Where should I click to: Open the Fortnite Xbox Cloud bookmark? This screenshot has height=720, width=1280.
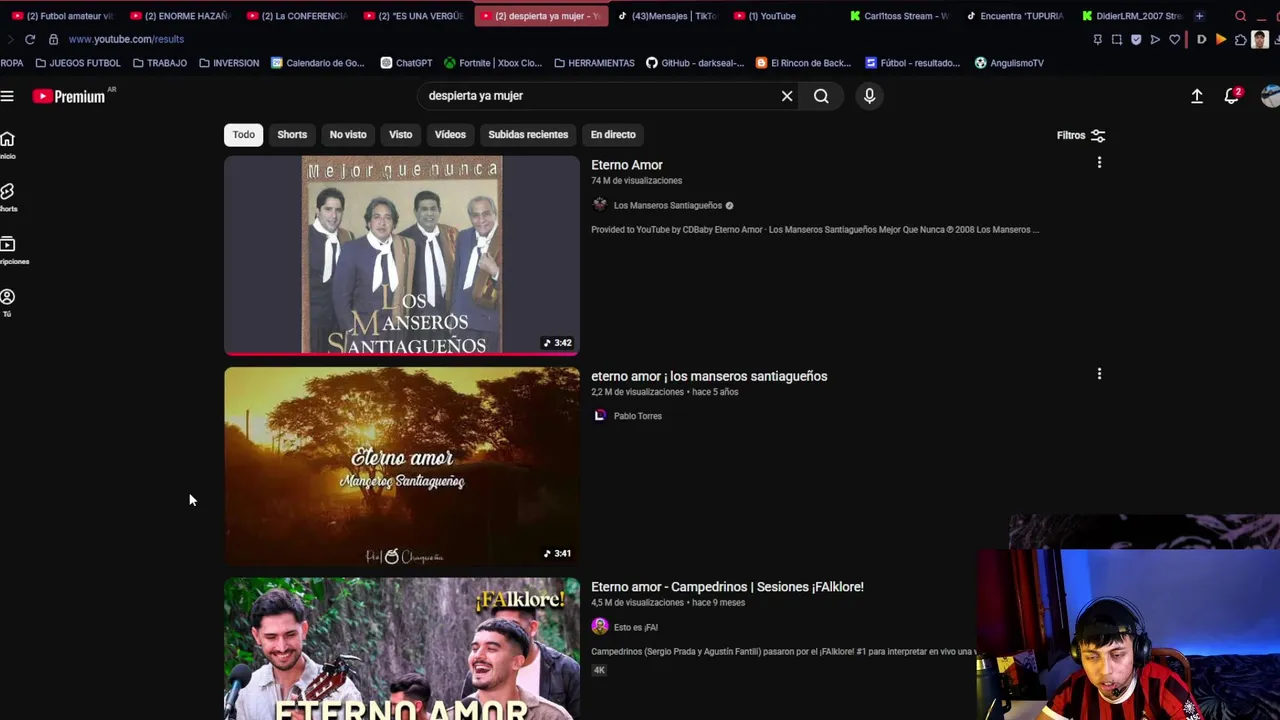493,63
